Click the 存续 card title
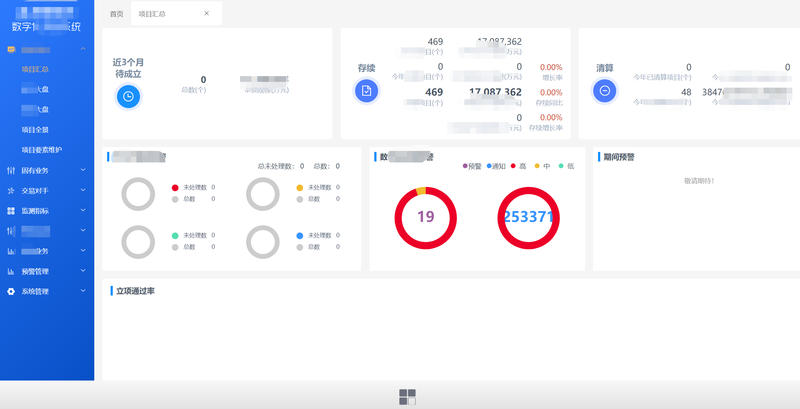Viewport: 800px width, 409px height. tap(366, 68)
